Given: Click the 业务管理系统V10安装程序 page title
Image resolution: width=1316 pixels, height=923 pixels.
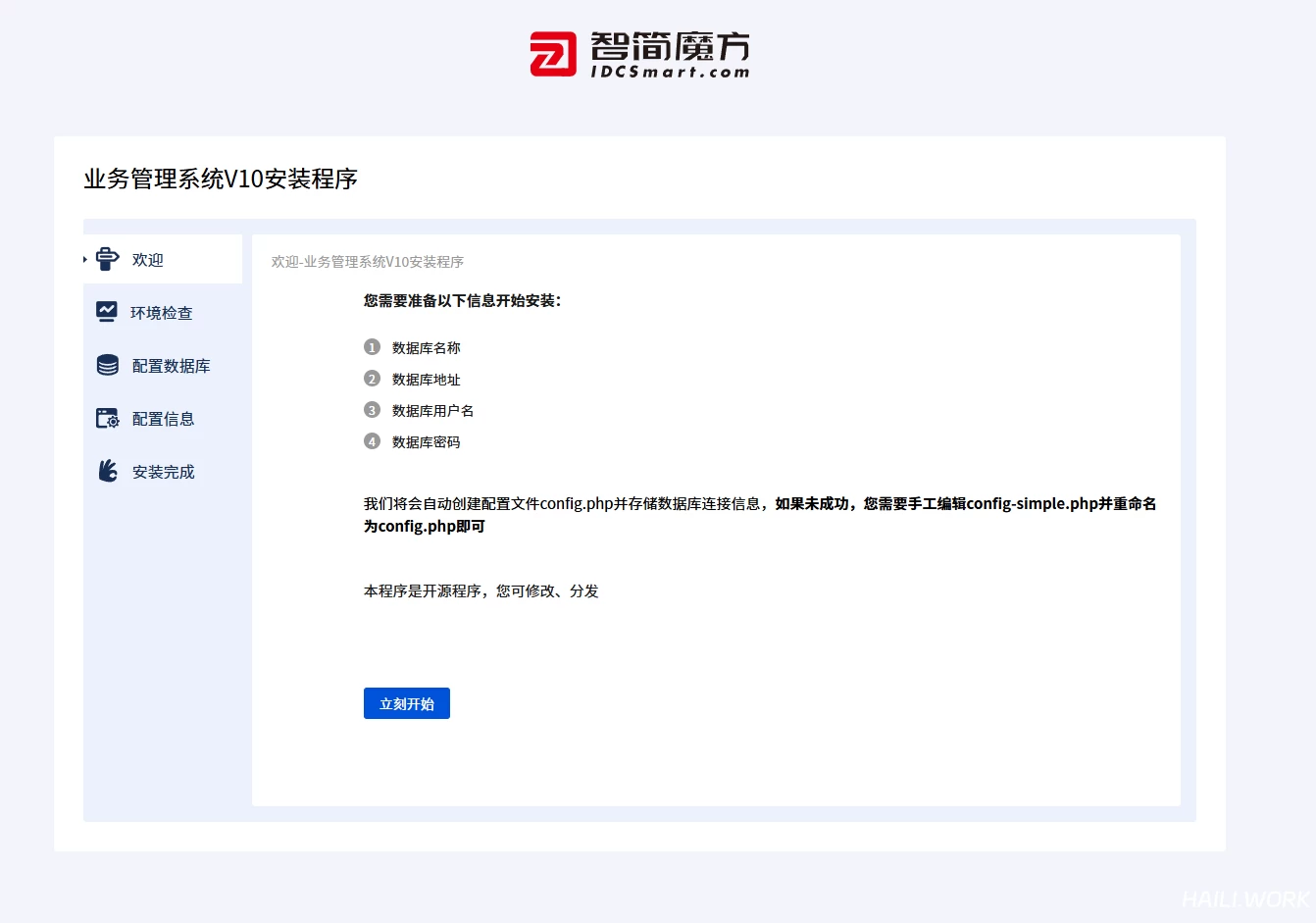Looking at the screenshot, I should pyautogui.click(x=221, y=179).
